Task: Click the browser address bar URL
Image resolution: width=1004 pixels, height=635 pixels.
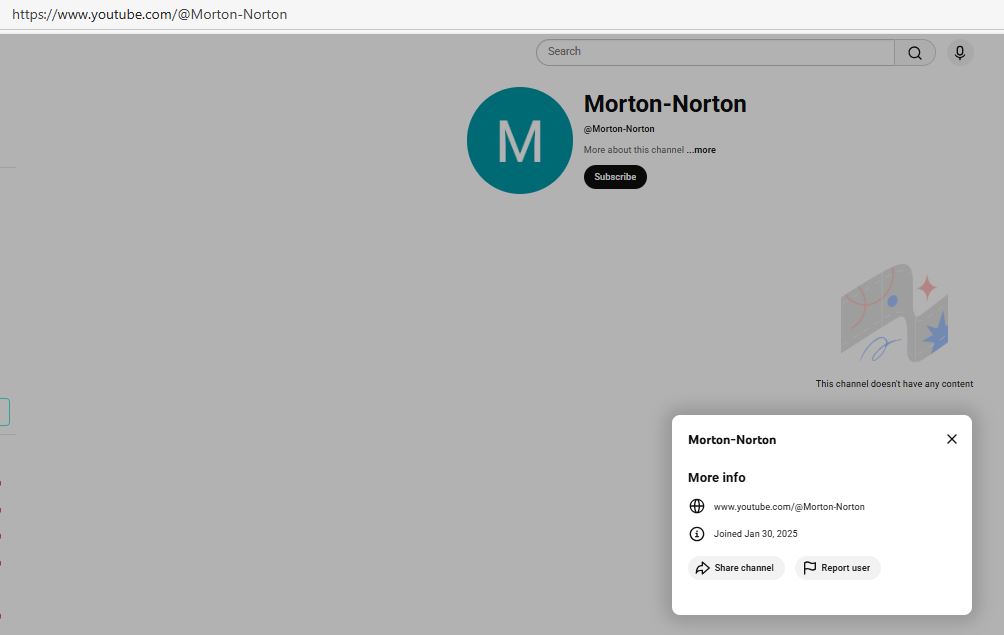Action: click(x=150, y=15)
